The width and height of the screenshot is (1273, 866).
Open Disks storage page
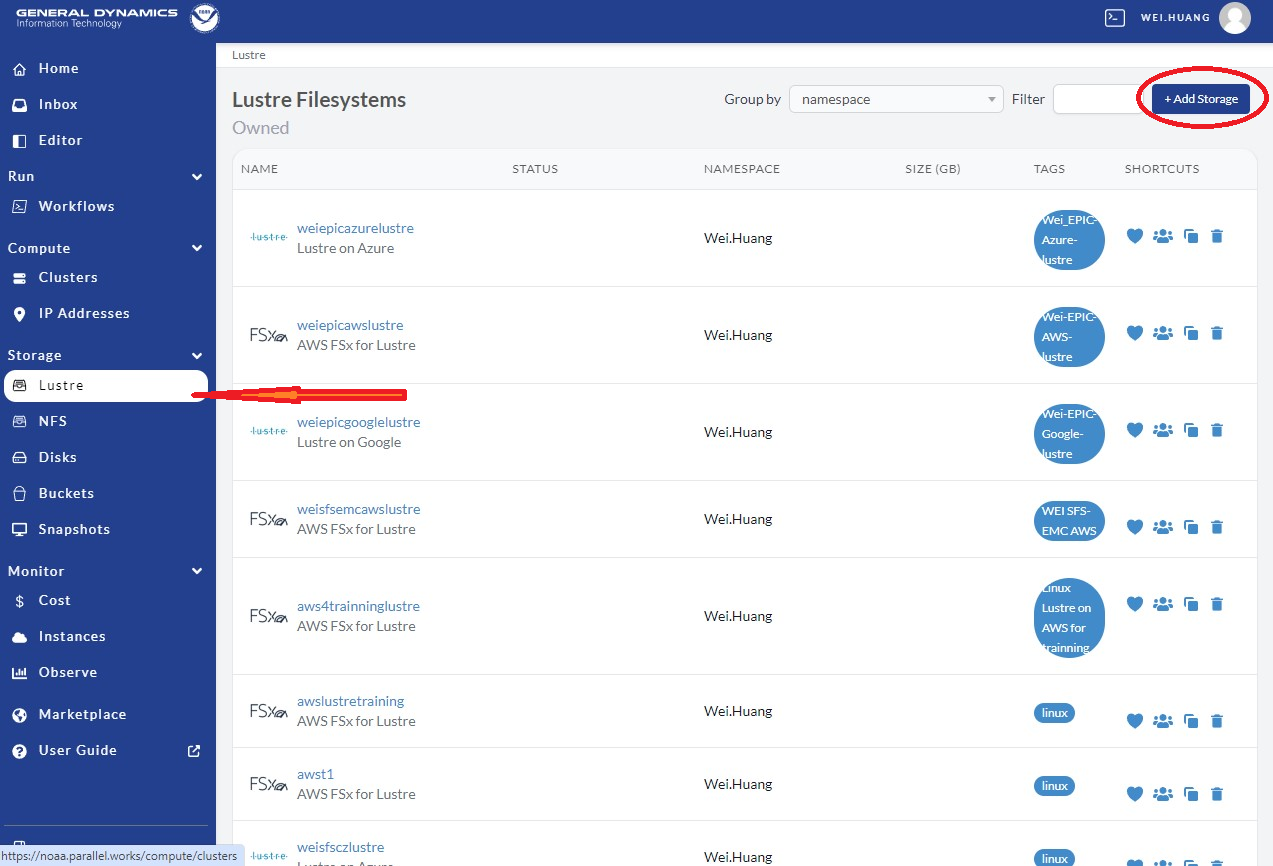click(57, 457)
